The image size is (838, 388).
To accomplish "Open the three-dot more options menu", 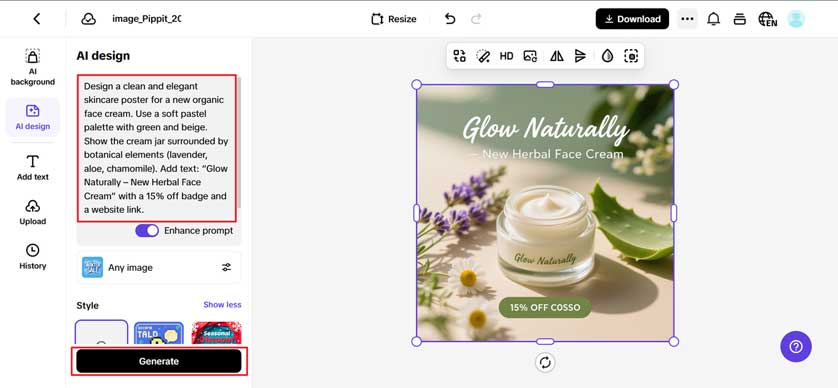I will 687,19.
